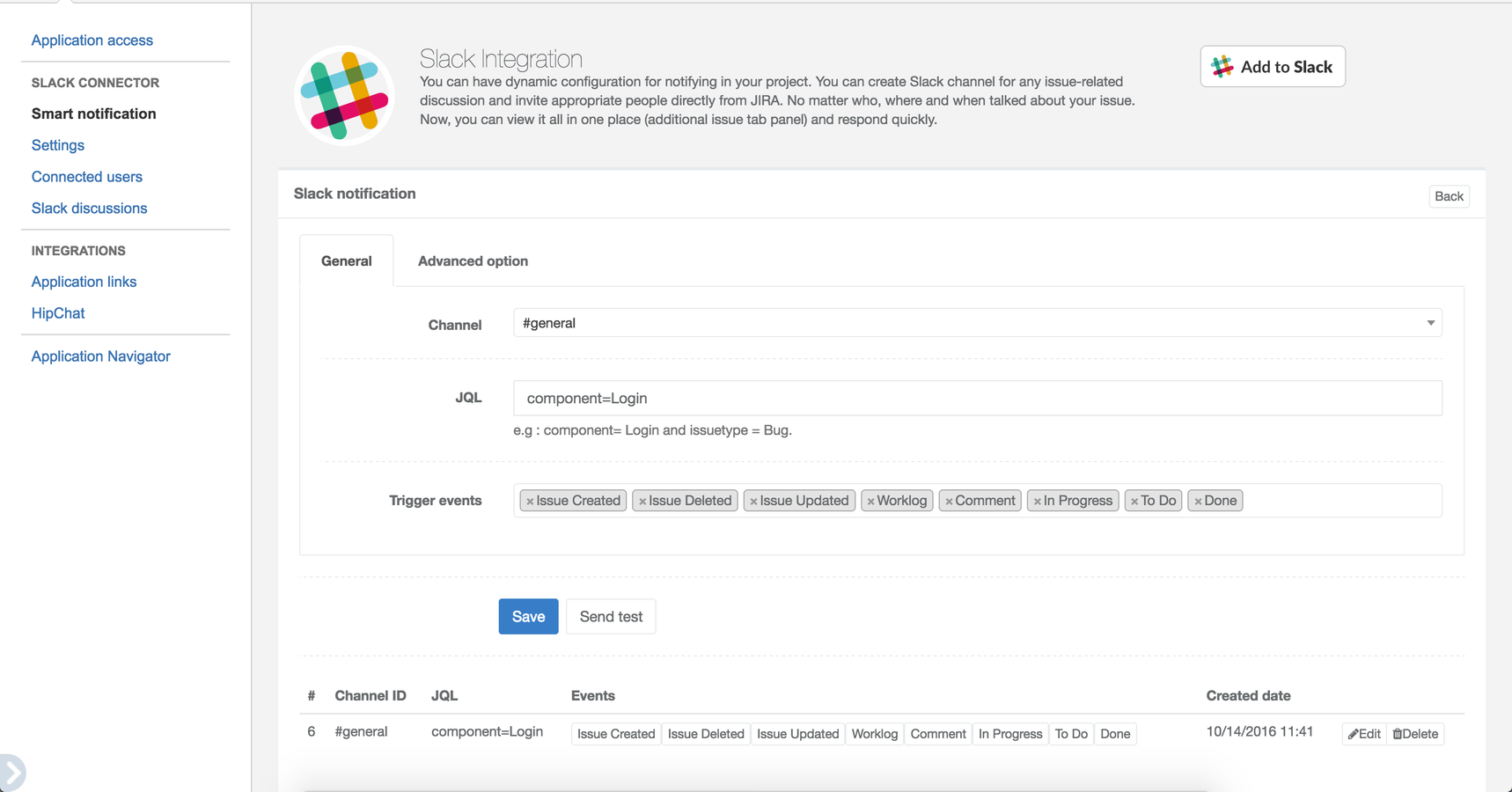This screenshot has width=1512, height=792.
Task: Open Application Navigator link
Action: pos(101,356)
